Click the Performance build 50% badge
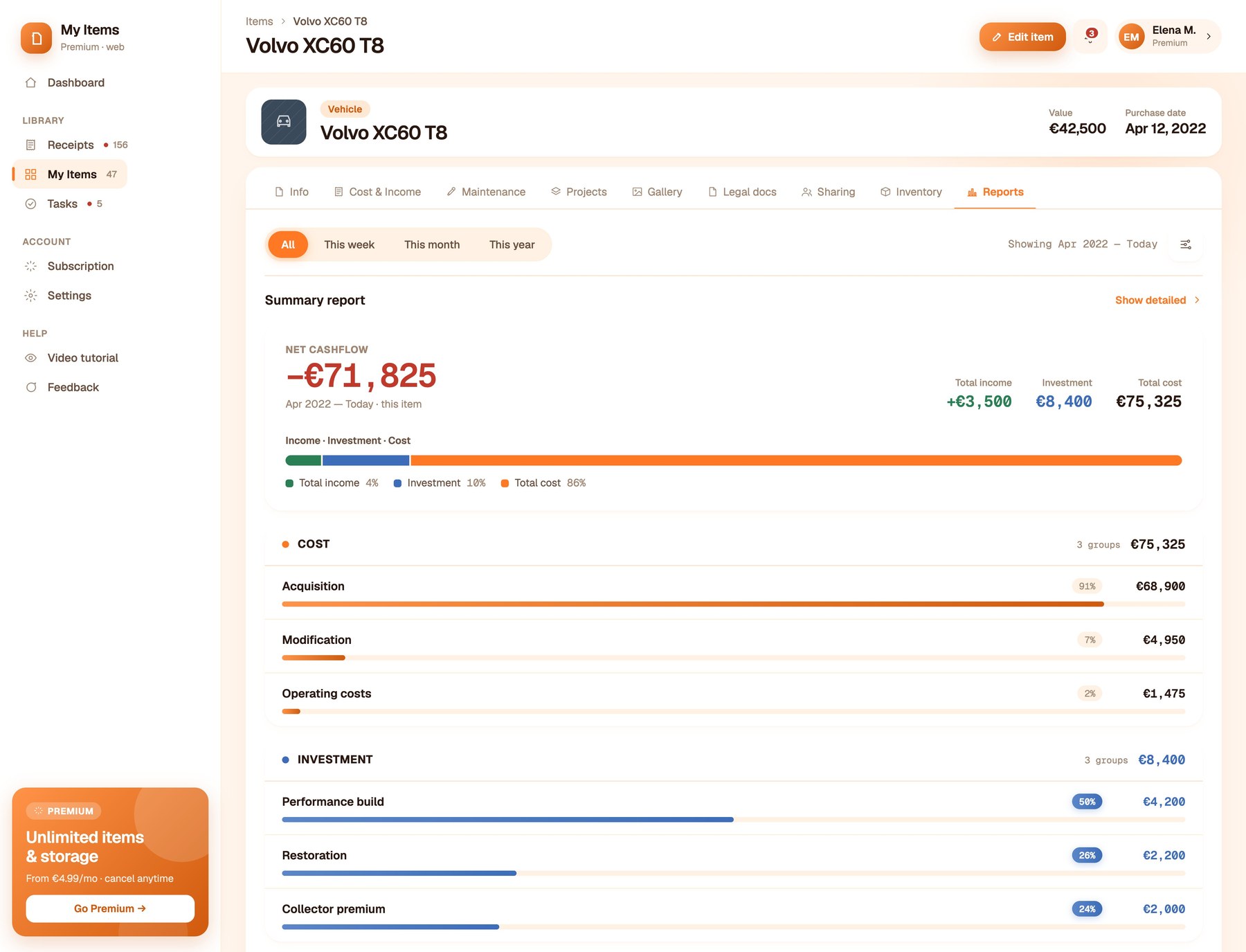Image resolution: width=1246 pixels, height=952 pixels. [1087, 802]
